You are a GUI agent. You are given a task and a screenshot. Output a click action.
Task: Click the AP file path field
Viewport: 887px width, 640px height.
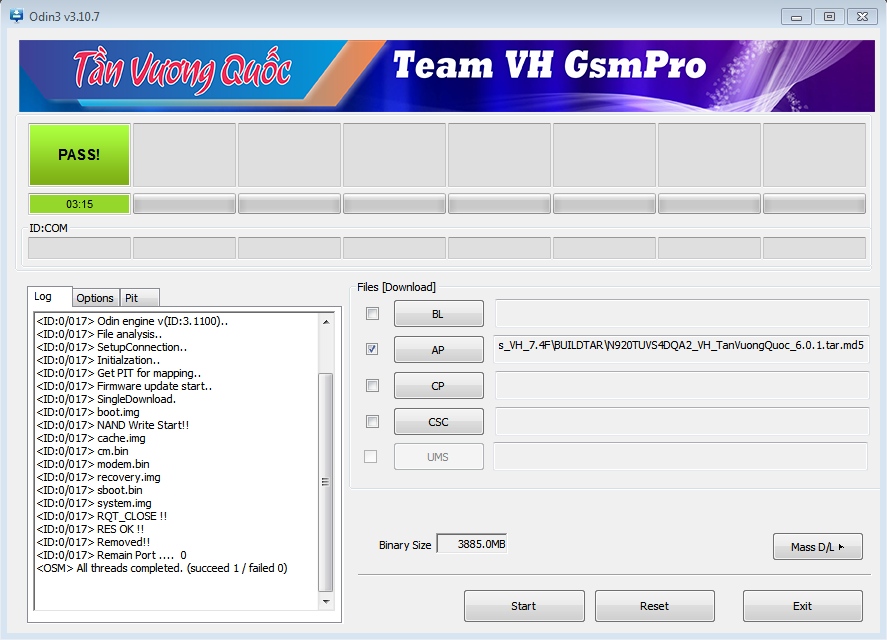pyautogui.click(x=681, y=346)
